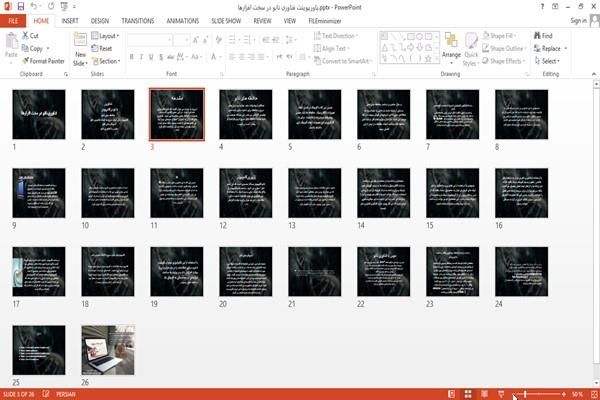Open the Font size combo box
This screenshot has height=400, width=600.
pos(181,40)
